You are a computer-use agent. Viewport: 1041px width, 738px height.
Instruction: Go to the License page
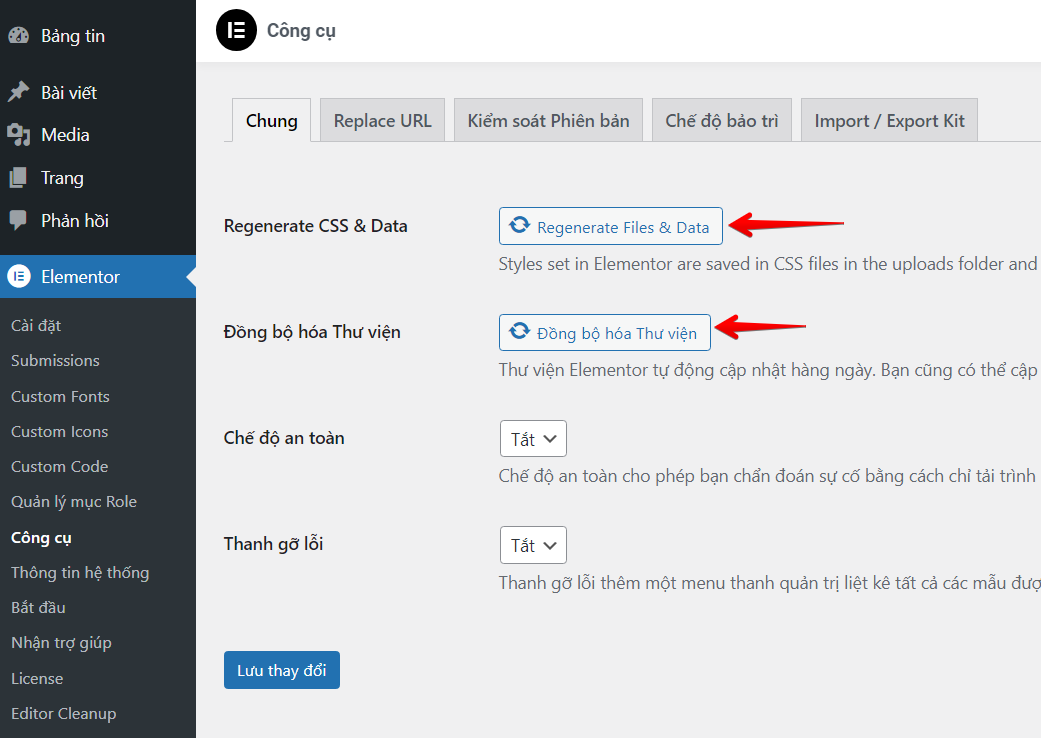[x=37, y=678]
